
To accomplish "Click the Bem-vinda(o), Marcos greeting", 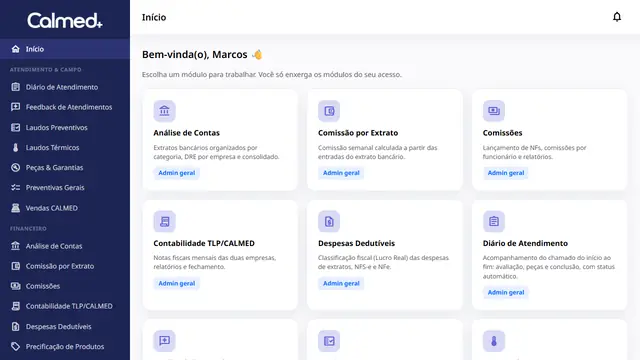I will coord(202,54).
